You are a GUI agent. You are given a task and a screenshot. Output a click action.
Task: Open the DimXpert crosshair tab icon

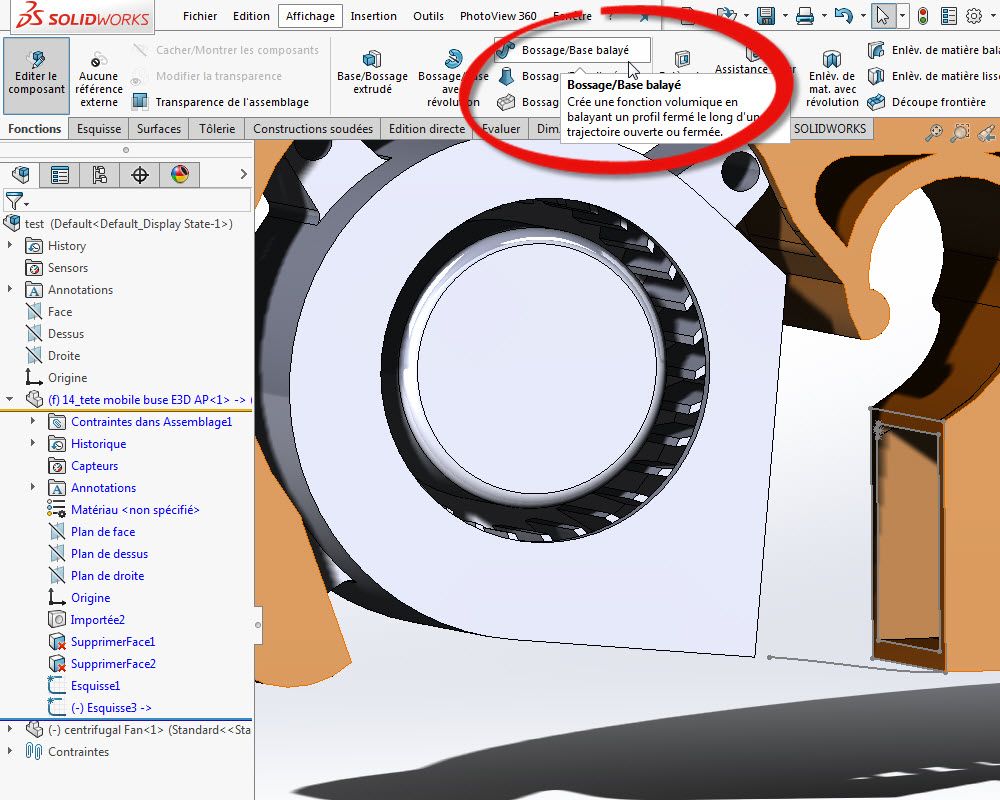140,174
